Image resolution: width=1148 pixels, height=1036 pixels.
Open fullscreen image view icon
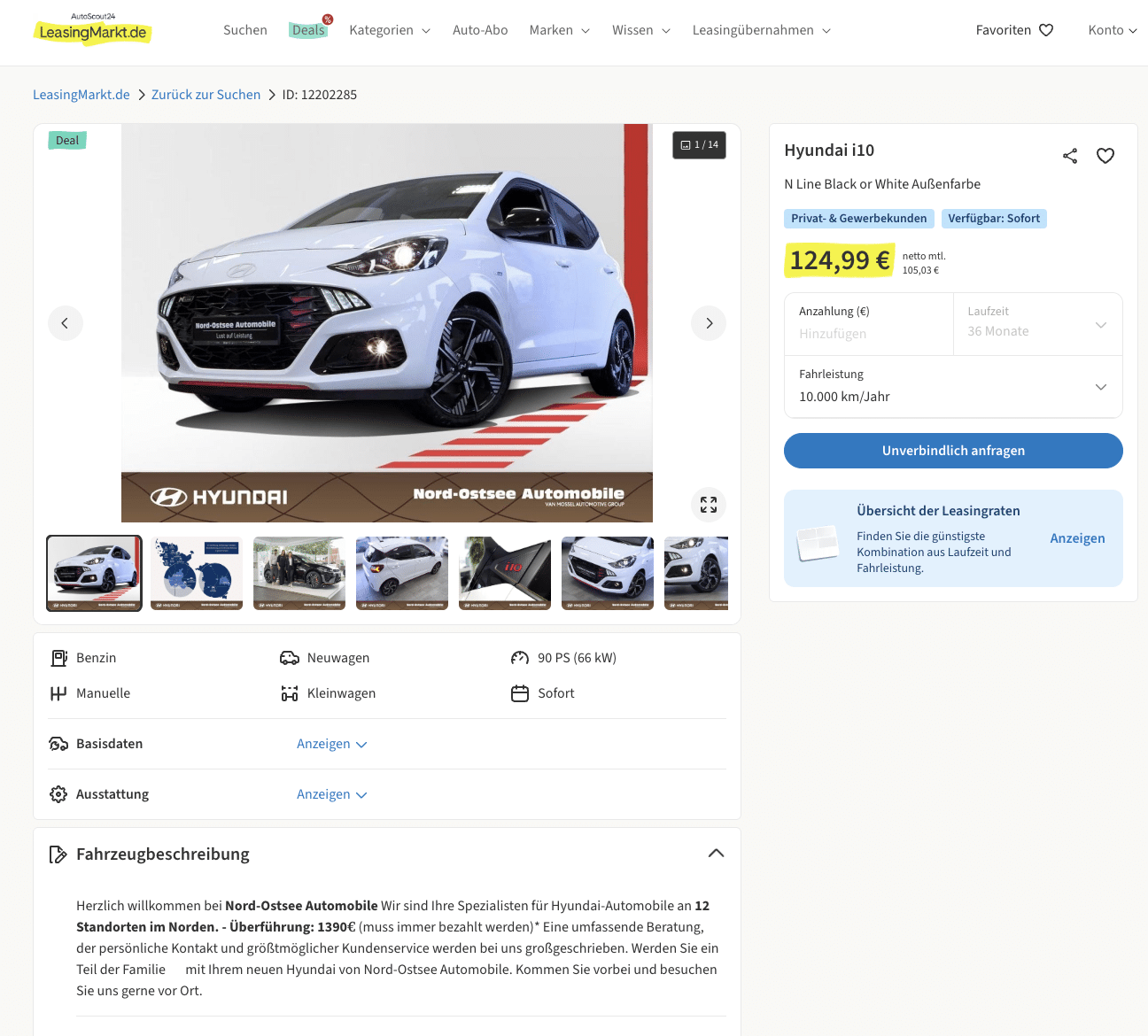point(709,505)
